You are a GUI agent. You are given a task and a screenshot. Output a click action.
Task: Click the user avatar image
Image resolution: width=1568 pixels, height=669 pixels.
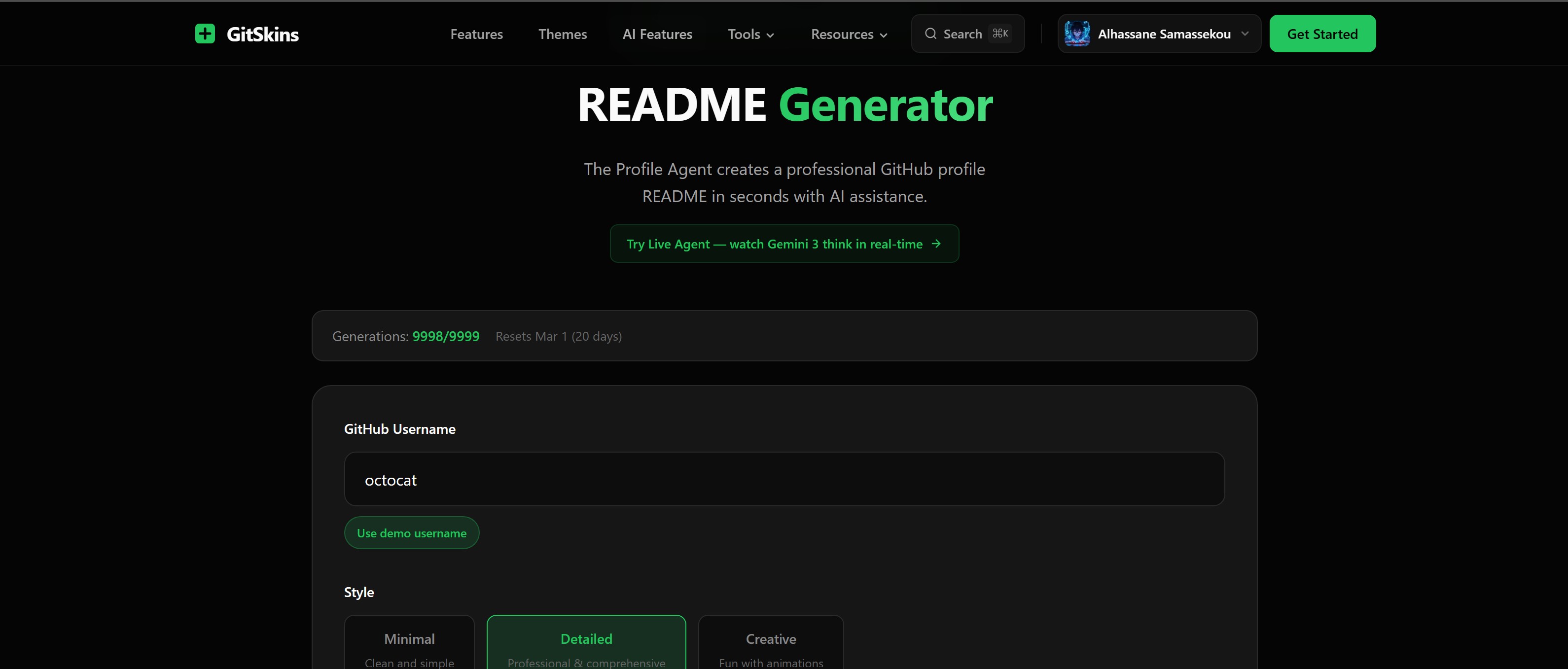[x=1077, y=34]
